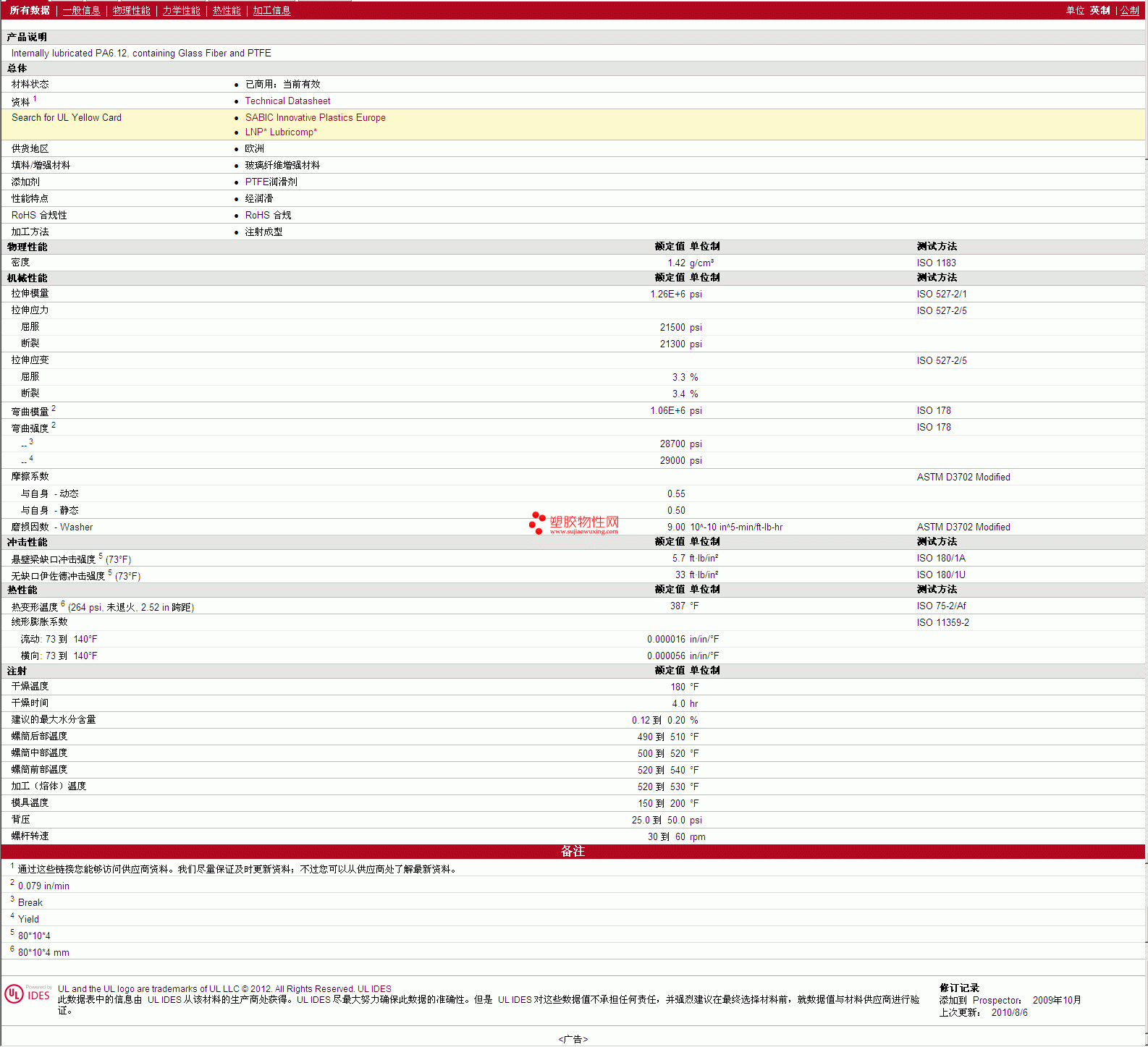
Task: Click the 玻璃纤维增强材料 filler entry
Action: tap(282, 166)
